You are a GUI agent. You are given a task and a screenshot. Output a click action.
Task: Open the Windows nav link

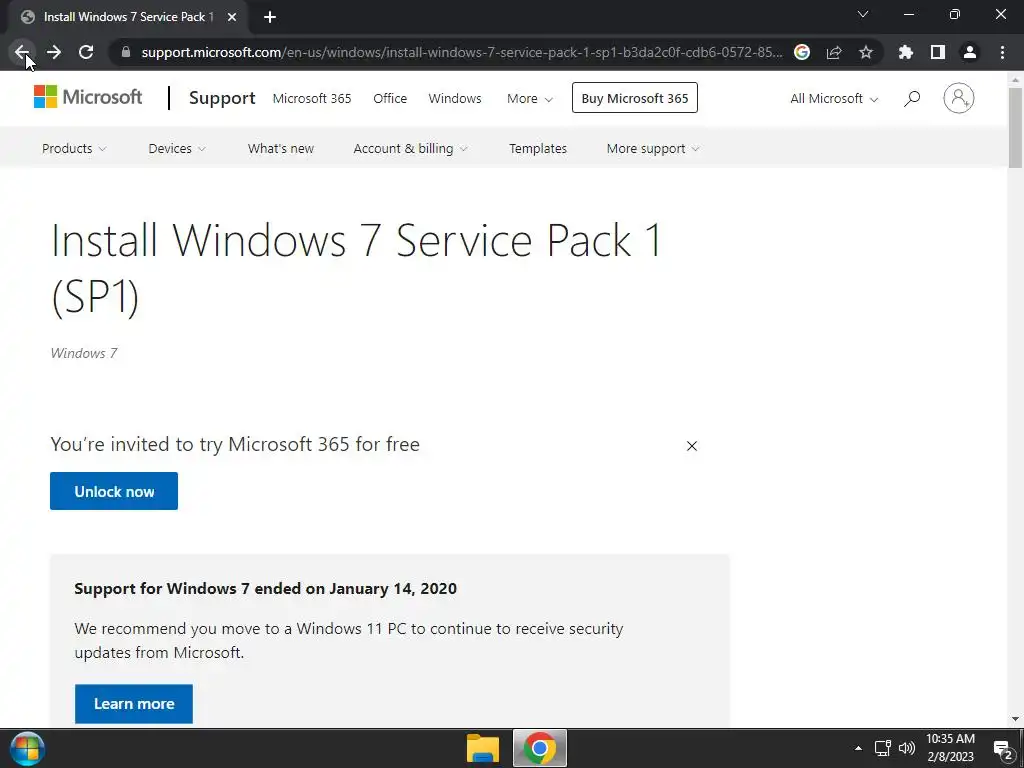click(455, 99)
